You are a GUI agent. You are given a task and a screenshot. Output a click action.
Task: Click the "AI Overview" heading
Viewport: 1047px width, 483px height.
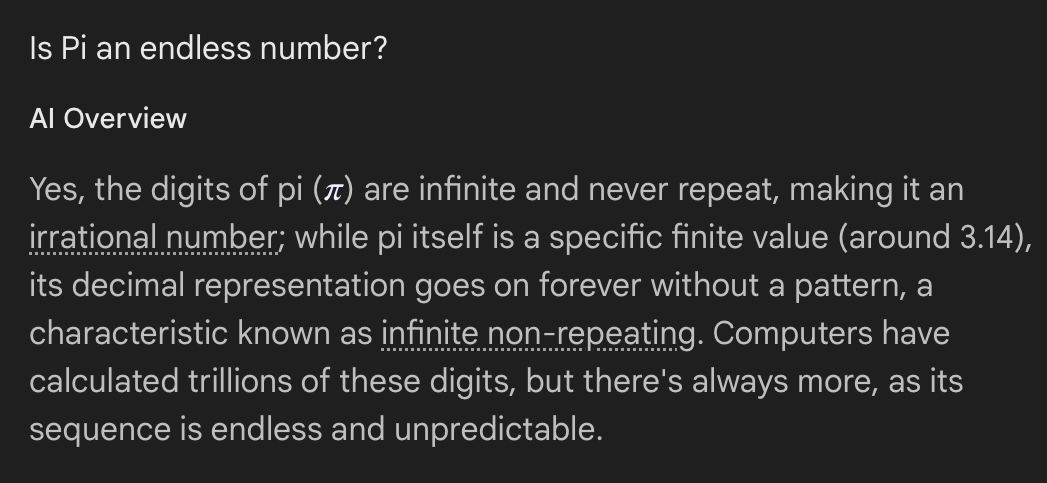pos(108,119)
